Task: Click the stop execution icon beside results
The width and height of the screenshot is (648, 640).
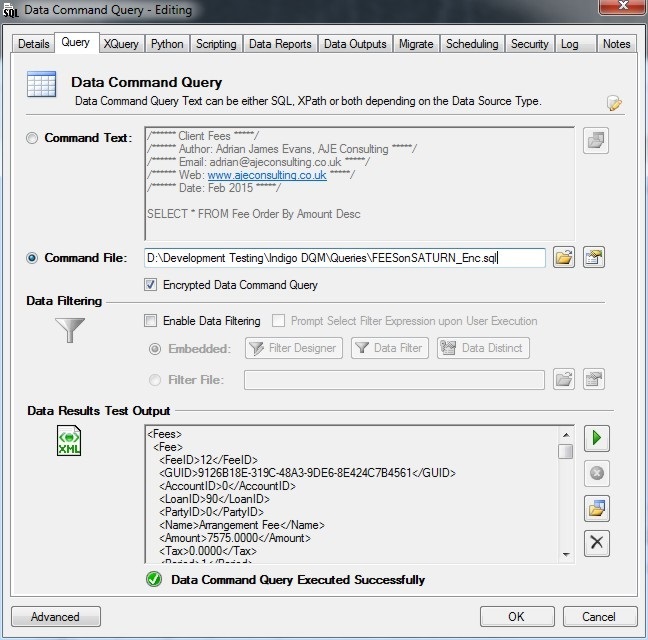Action: pos(597,473)
